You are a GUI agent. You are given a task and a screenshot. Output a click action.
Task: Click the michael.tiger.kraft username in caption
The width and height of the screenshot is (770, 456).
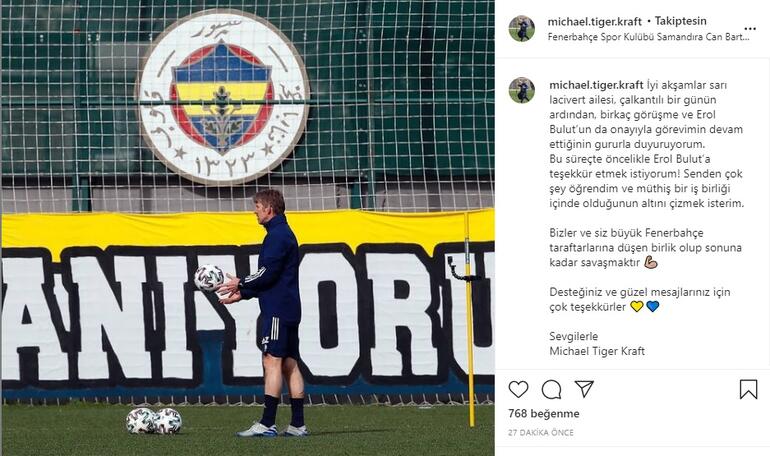pos(596,85)
